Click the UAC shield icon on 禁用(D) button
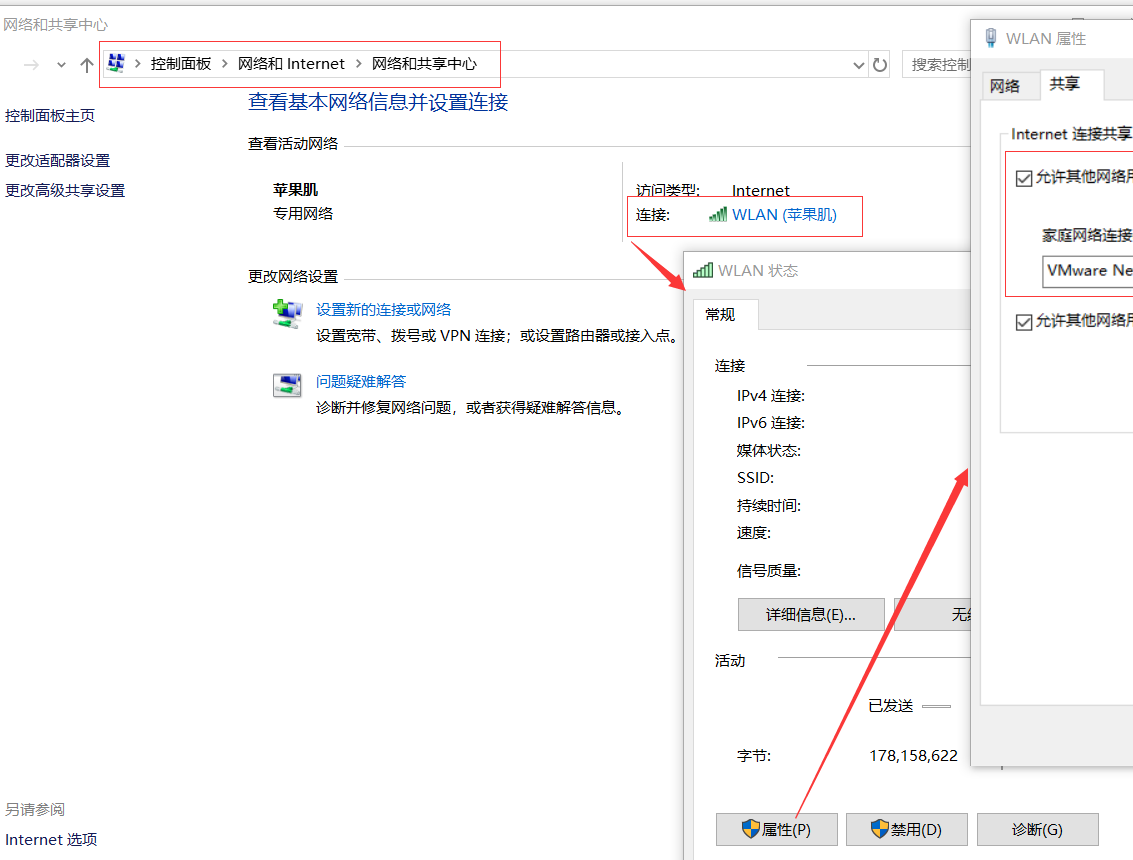Screen dimensions: 1133x860 tap(878, 829)
